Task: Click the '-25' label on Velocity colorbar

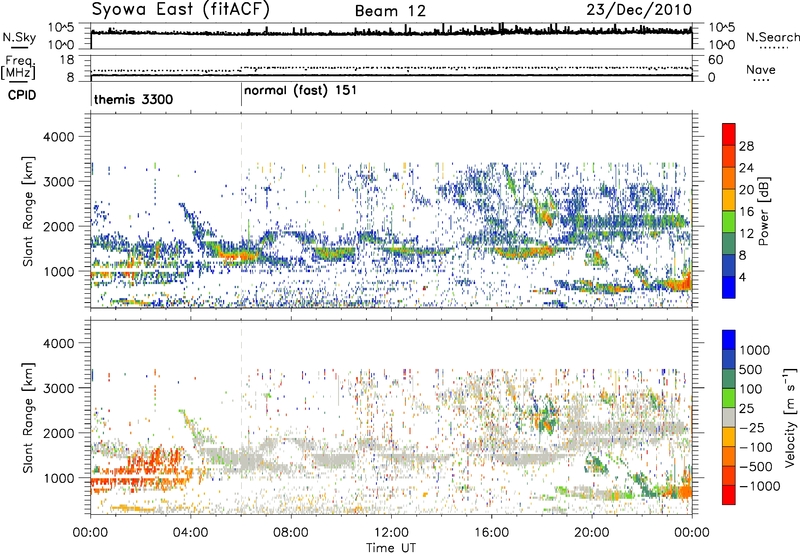Action: [x=750, y=427]
